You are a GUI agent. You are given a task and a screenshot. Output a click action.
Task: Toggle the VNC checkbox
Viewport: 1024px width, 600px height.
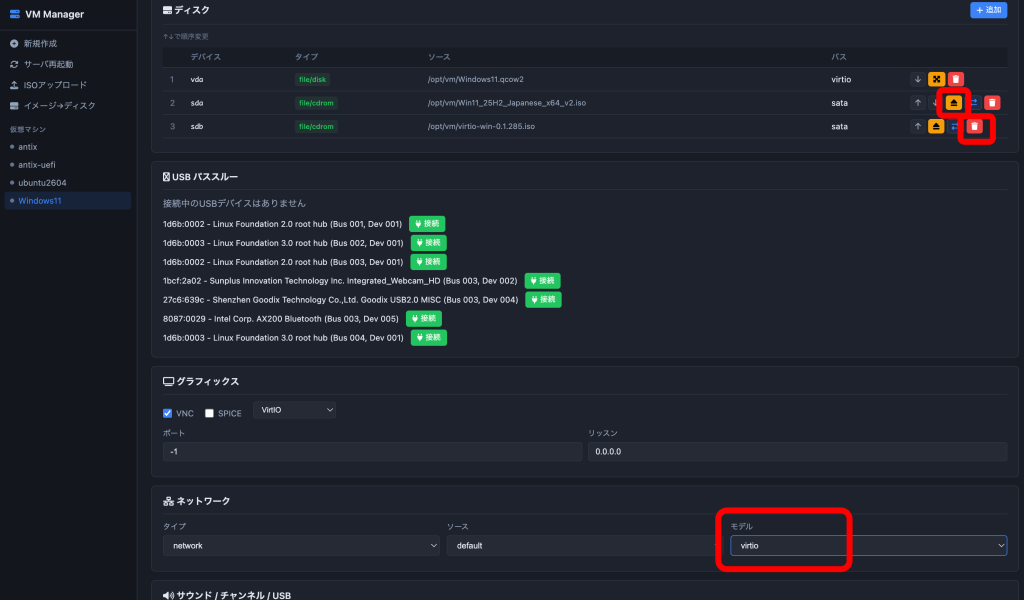pos(167,413)
